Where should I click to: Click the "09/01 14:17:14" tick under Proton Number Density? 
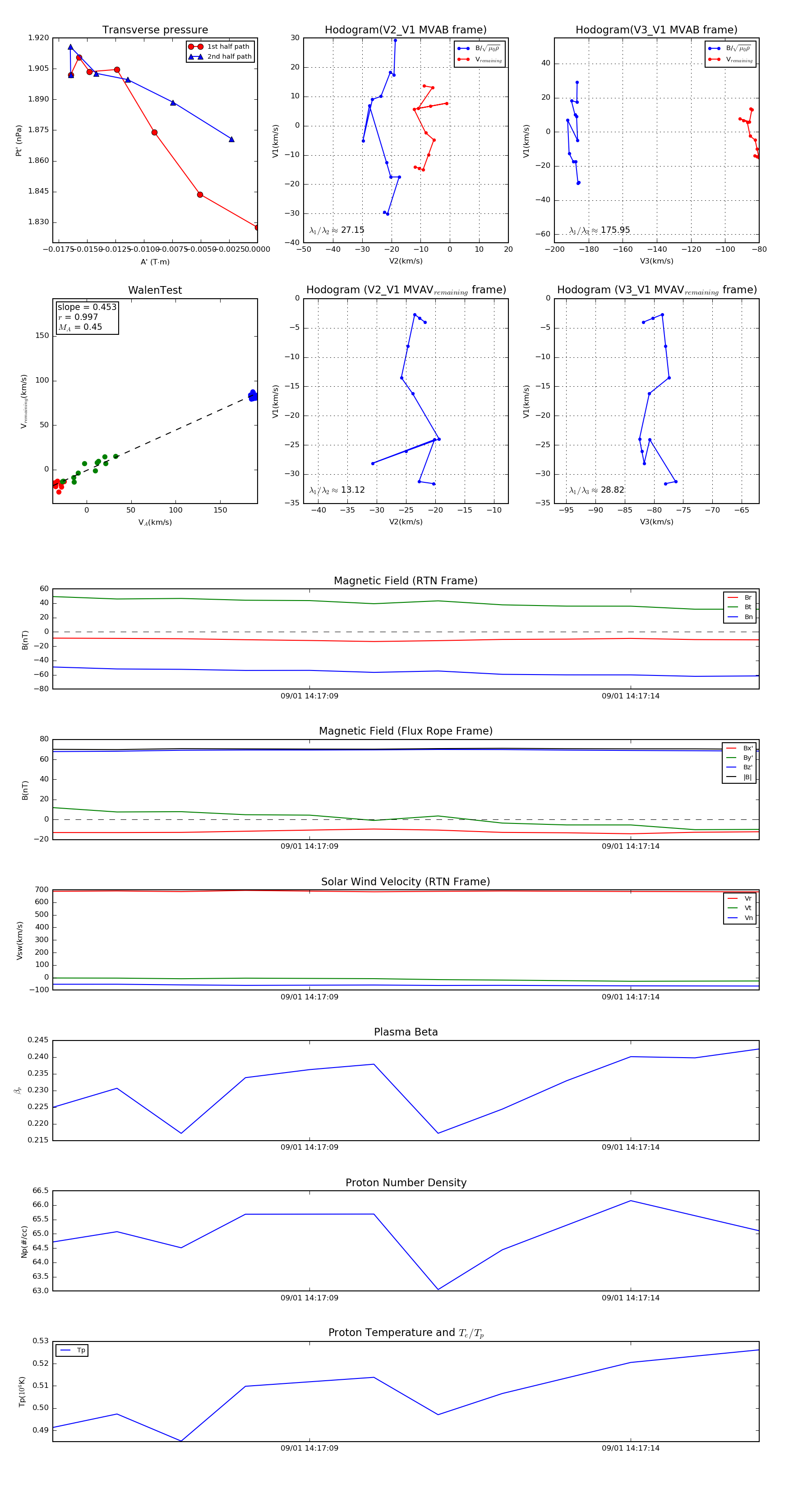pyautogui.click(x=631, y=1298)
